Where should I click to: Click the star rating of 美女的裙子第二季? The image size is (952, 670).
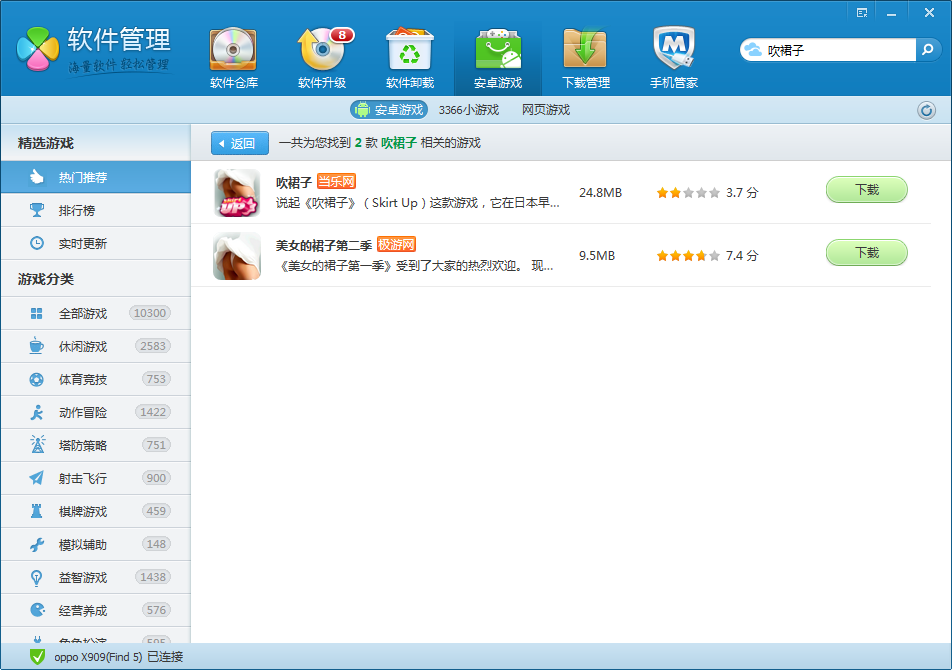(687, 255)
